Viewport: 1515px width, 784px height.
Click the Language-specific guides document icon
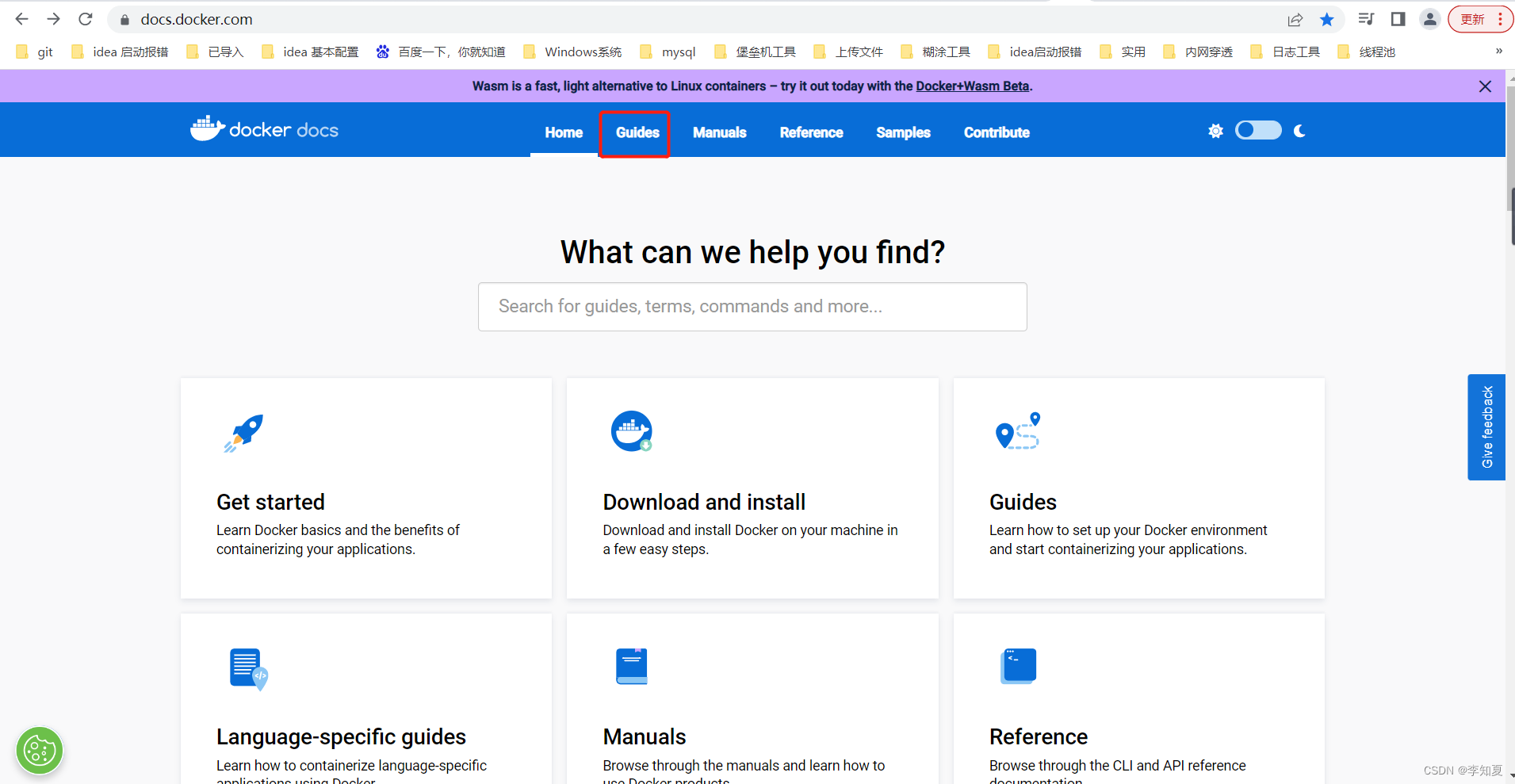click(248, 669)
